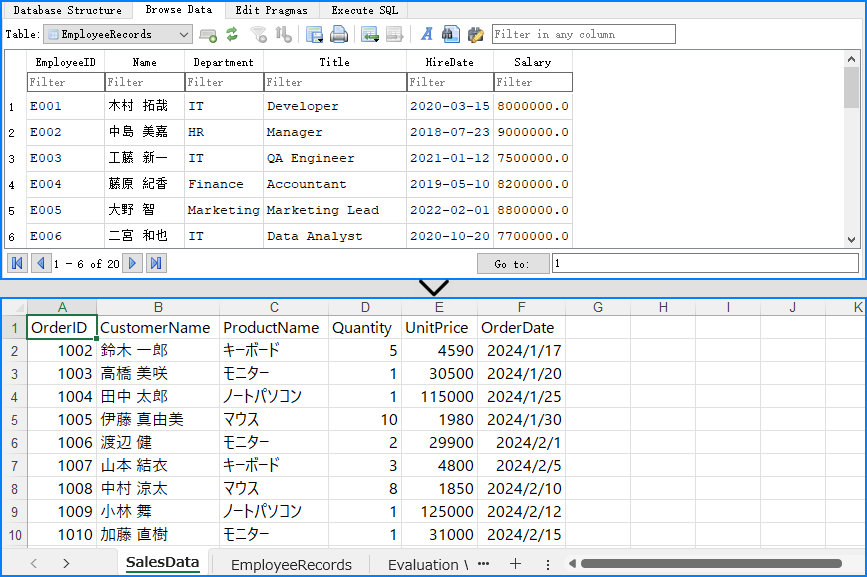Click the vertical dots sheet bar handle
Image resolution: width=867 pixels, height=577 pixels.
click(547, 564)
